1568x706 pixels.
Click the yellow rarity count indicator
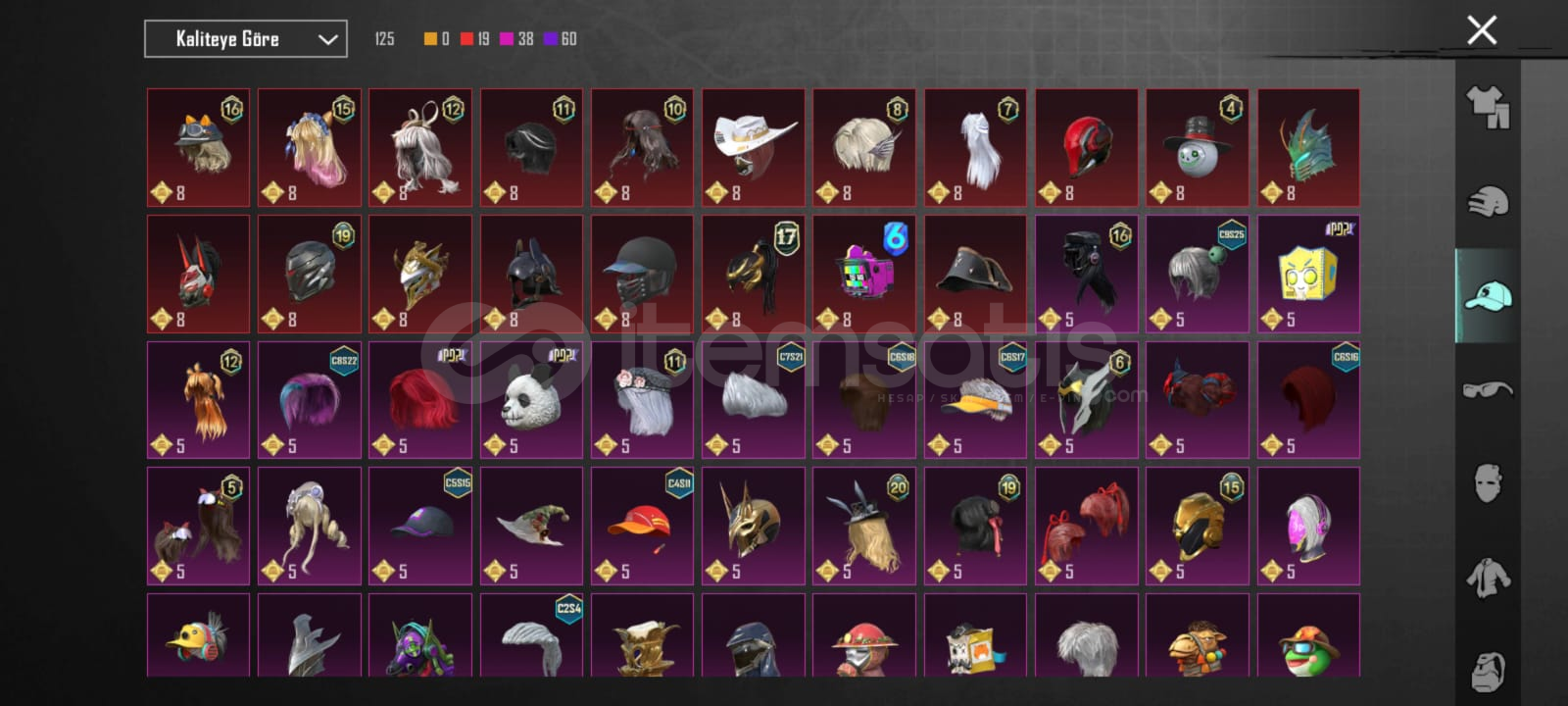click(x=436, y=39)
